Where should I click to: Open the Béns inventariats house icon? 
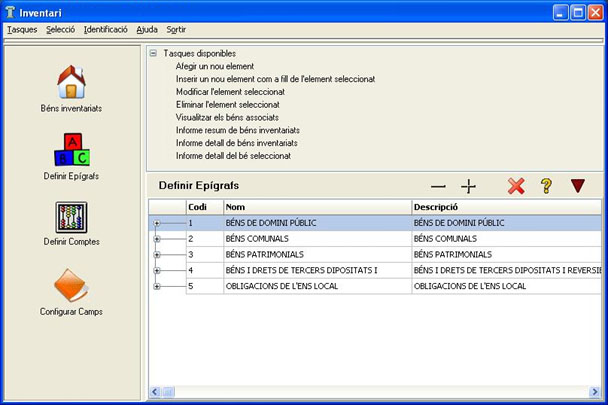coord(71,81)
